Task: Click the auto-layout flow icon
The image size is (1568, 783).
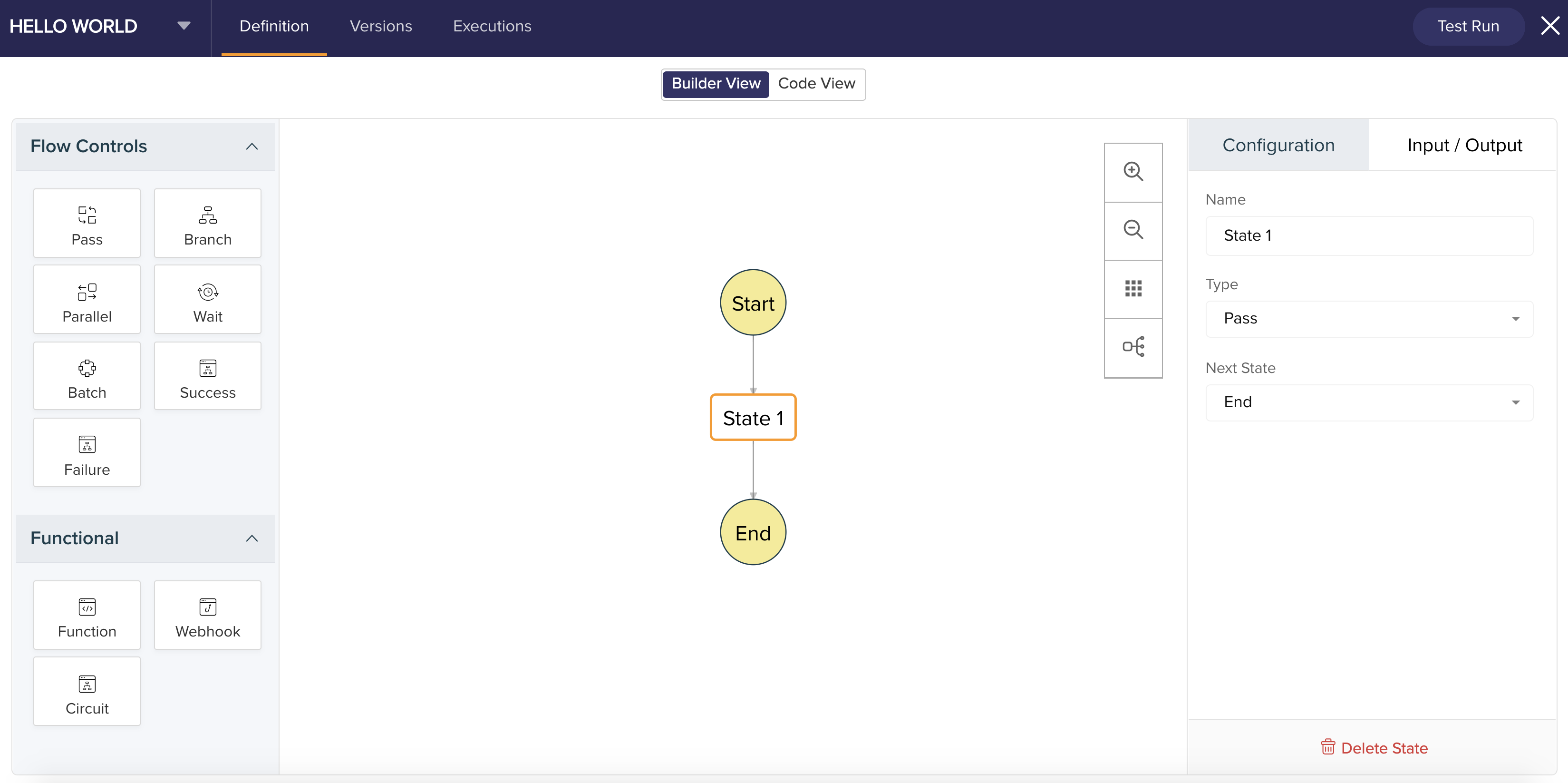Action: pos(1133,347)
